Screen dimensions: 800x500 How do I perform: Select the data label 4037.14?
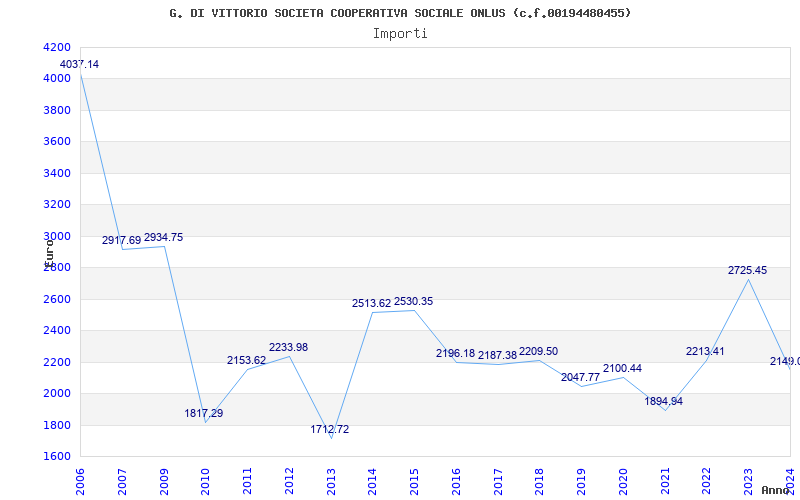(x=79, y=65)
